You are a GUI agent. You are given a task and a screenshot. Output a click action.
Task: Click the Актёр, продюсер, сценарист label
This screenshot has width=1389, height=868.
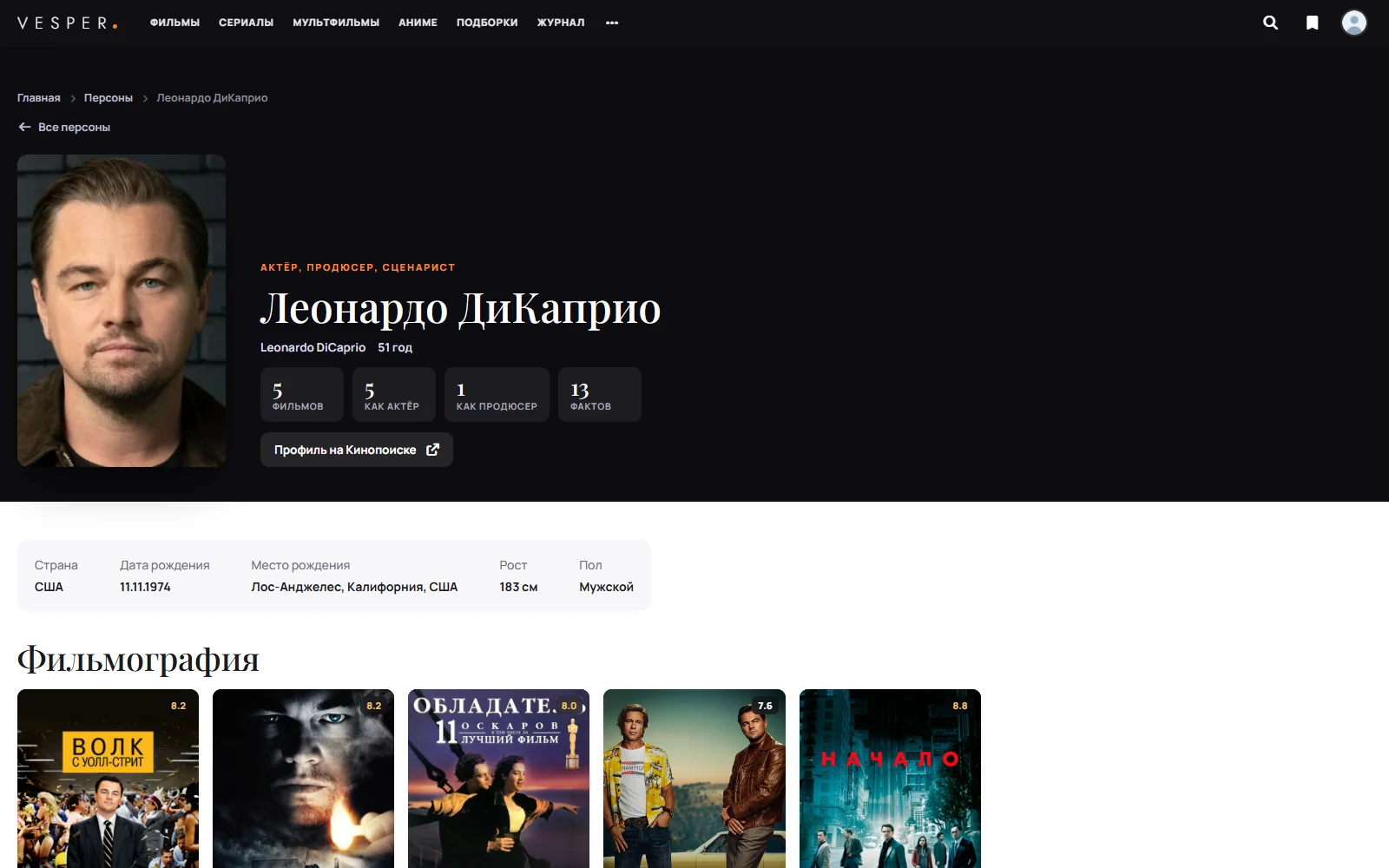click(358, 267)
